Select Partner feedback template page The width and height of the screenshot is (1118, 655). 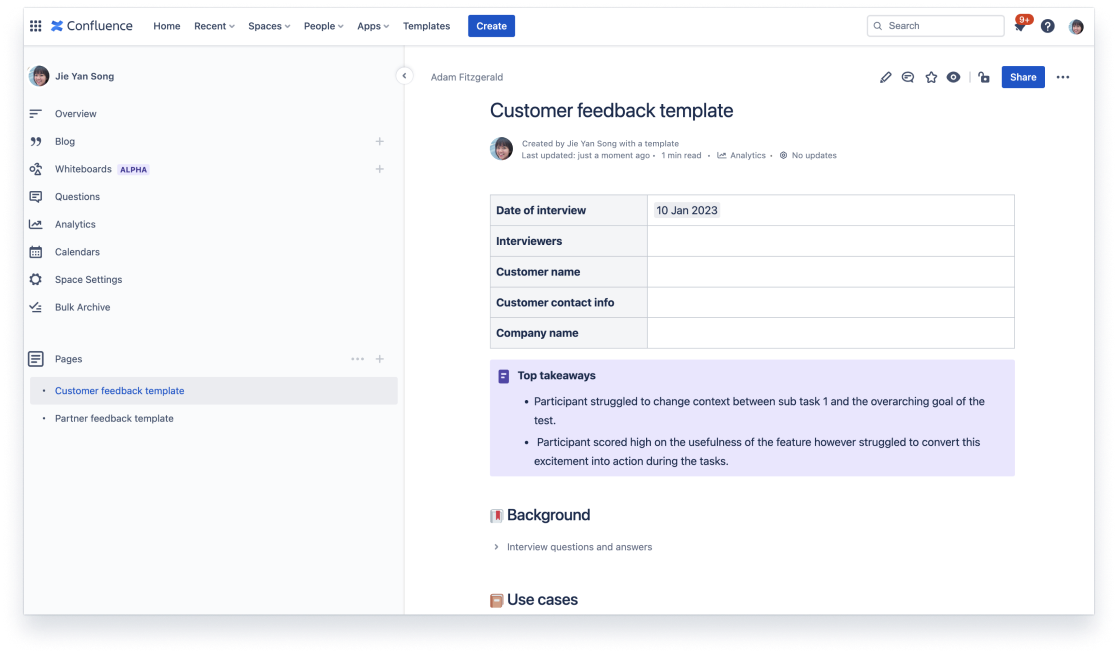click(x=114, y=419)
